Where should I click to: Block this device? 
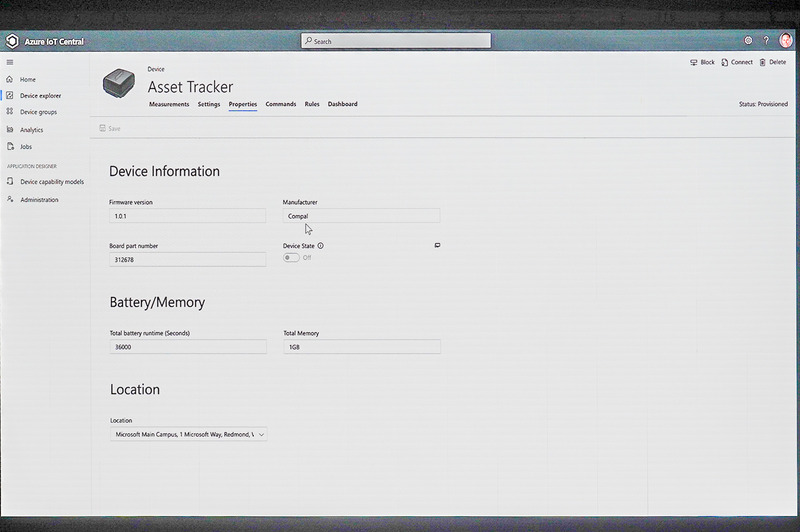point(702,62)
